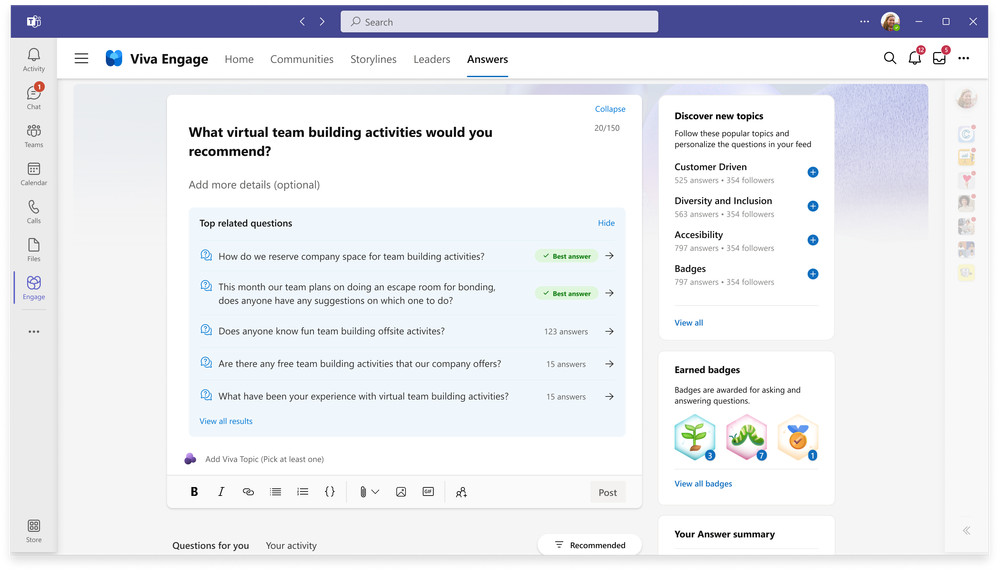This screenshot has height=571, width=999.
Task: Open Viva Engage notifications bell
Action: click(x=915, y=58)
